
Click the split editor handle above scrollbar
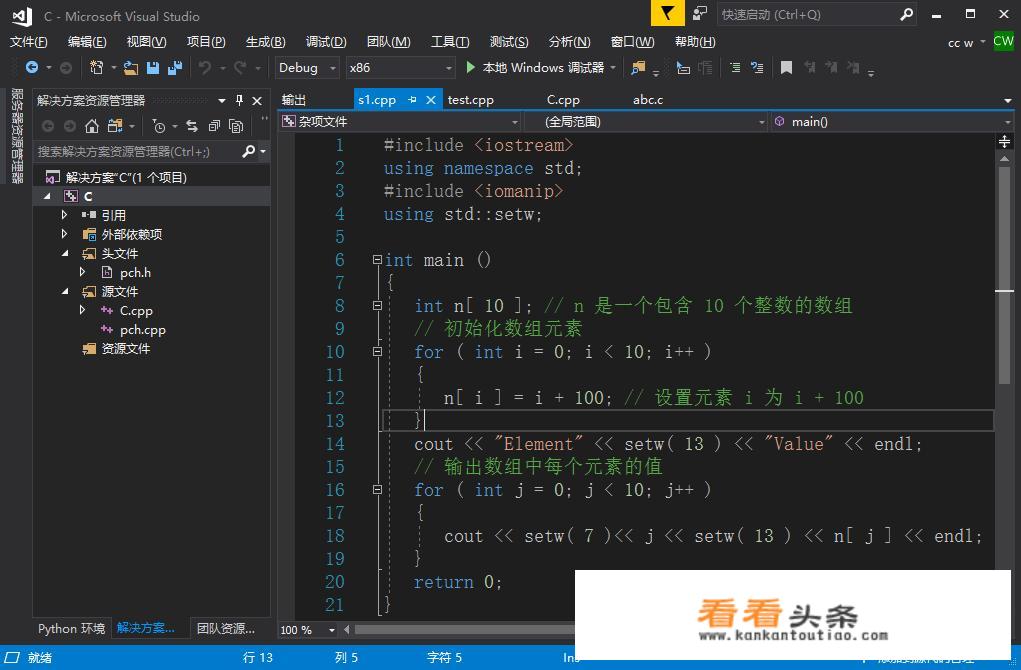1004,141
